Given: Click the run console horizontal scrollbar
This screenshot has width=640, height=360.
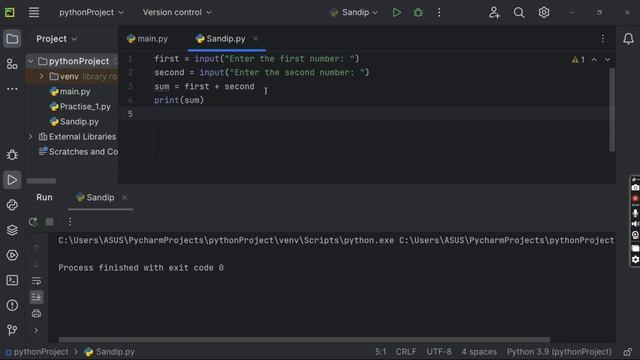Looking at the screenshot, I should point(304,340).
